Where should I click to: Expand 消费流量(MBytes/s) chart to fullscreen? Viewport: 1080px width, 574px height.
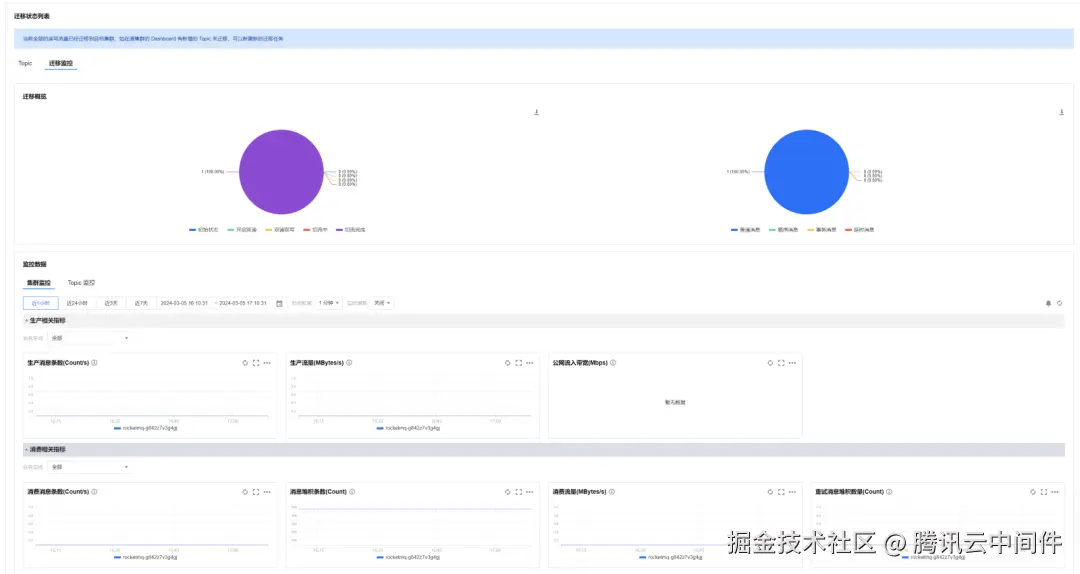point(781,492)
